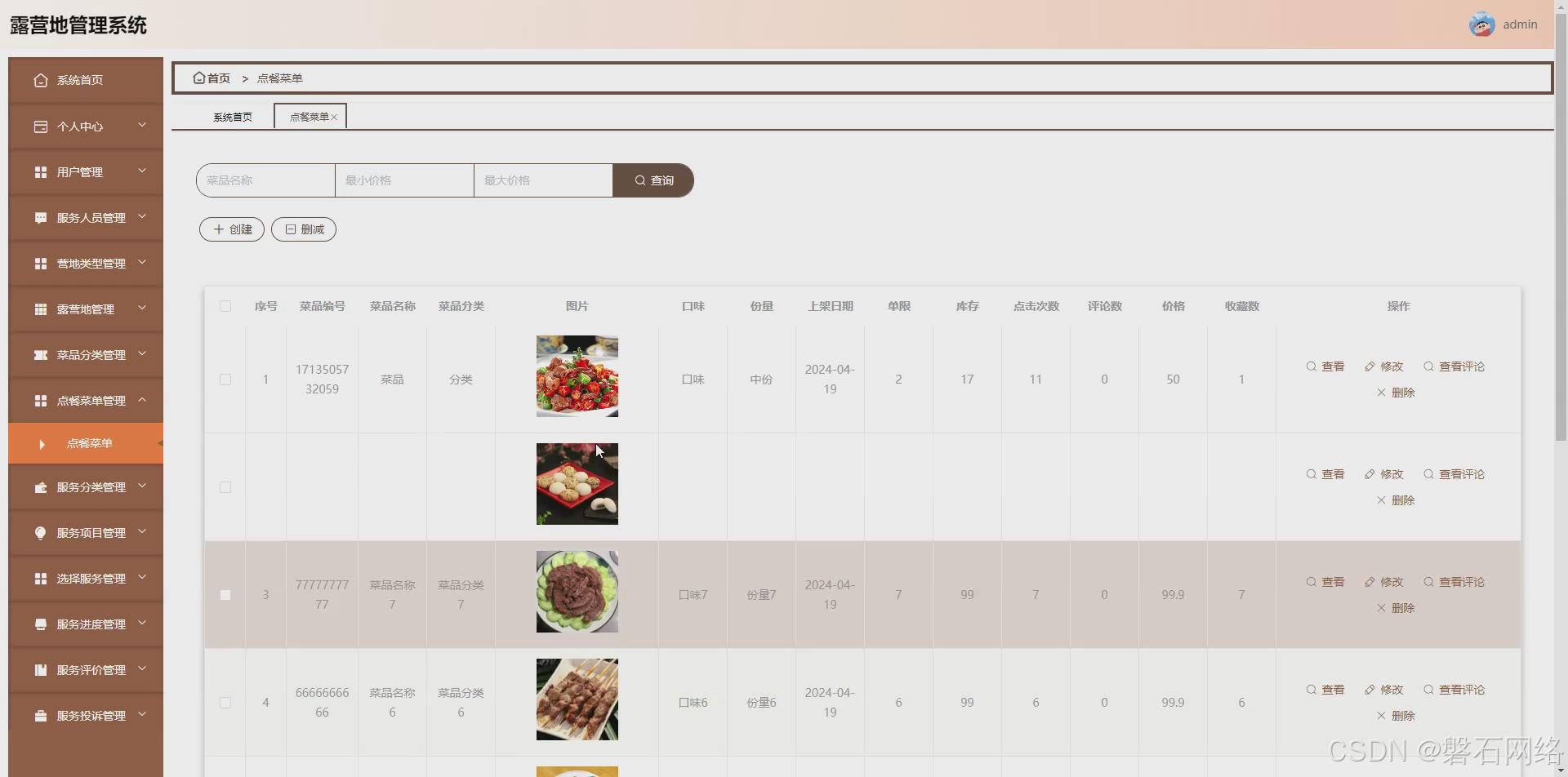Expand the 露营地管理 menu chevron
Viewport: 1568px width, 777px height.
click(x=142, y=308)
